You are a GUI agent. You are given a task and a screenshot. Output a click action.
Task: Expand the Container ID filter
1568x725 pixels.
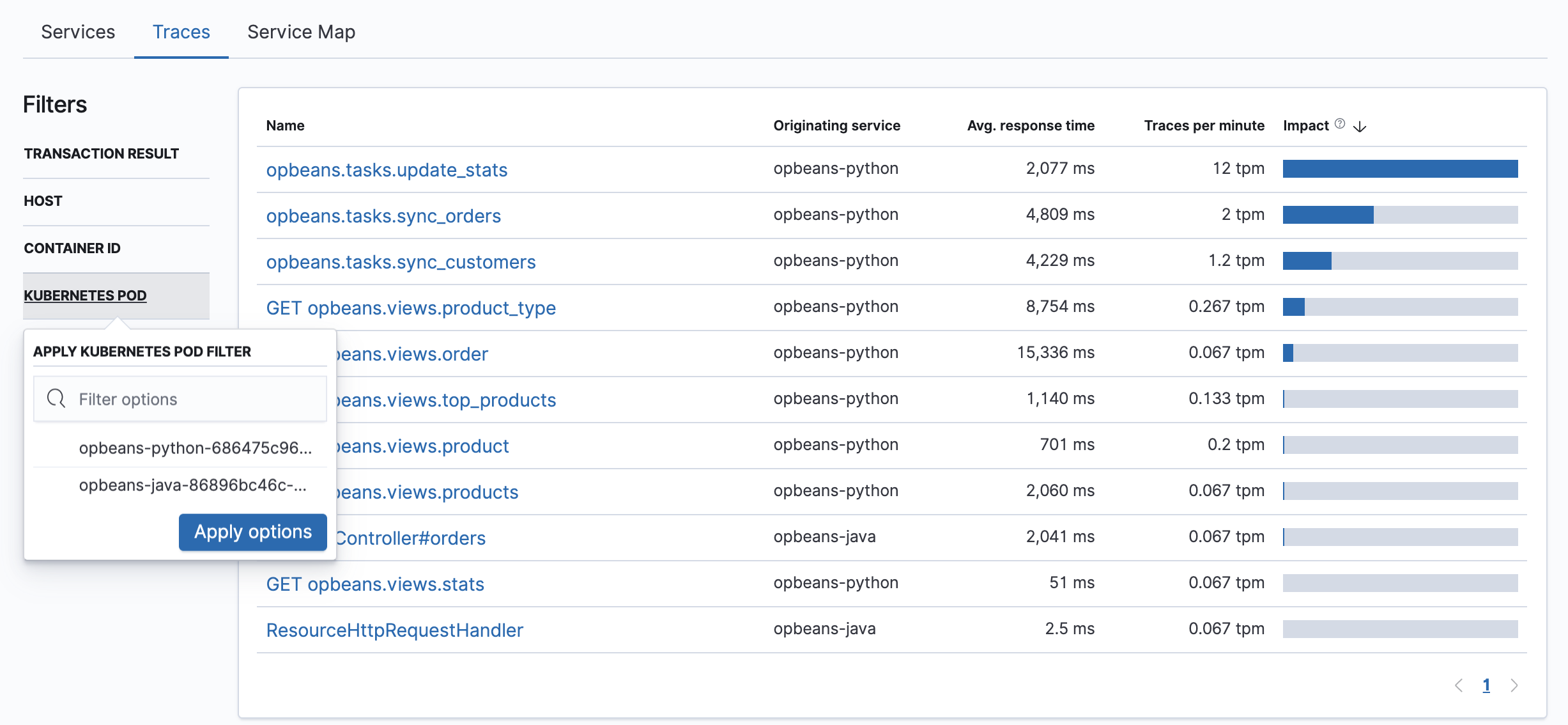72,248
